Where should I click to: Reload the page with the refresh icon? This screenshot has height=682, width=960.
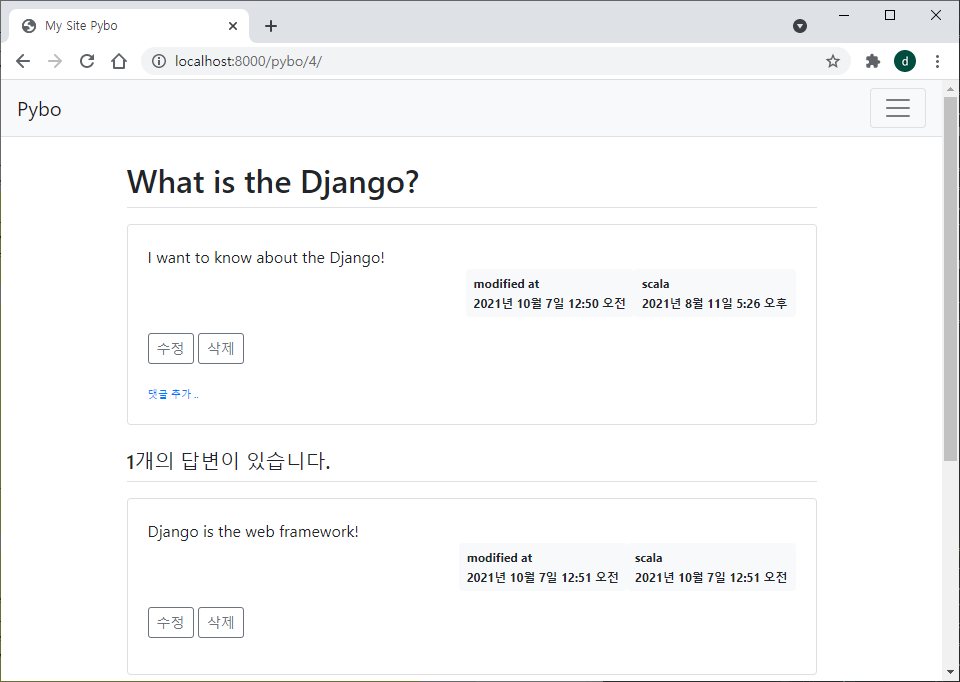[87, 61]
